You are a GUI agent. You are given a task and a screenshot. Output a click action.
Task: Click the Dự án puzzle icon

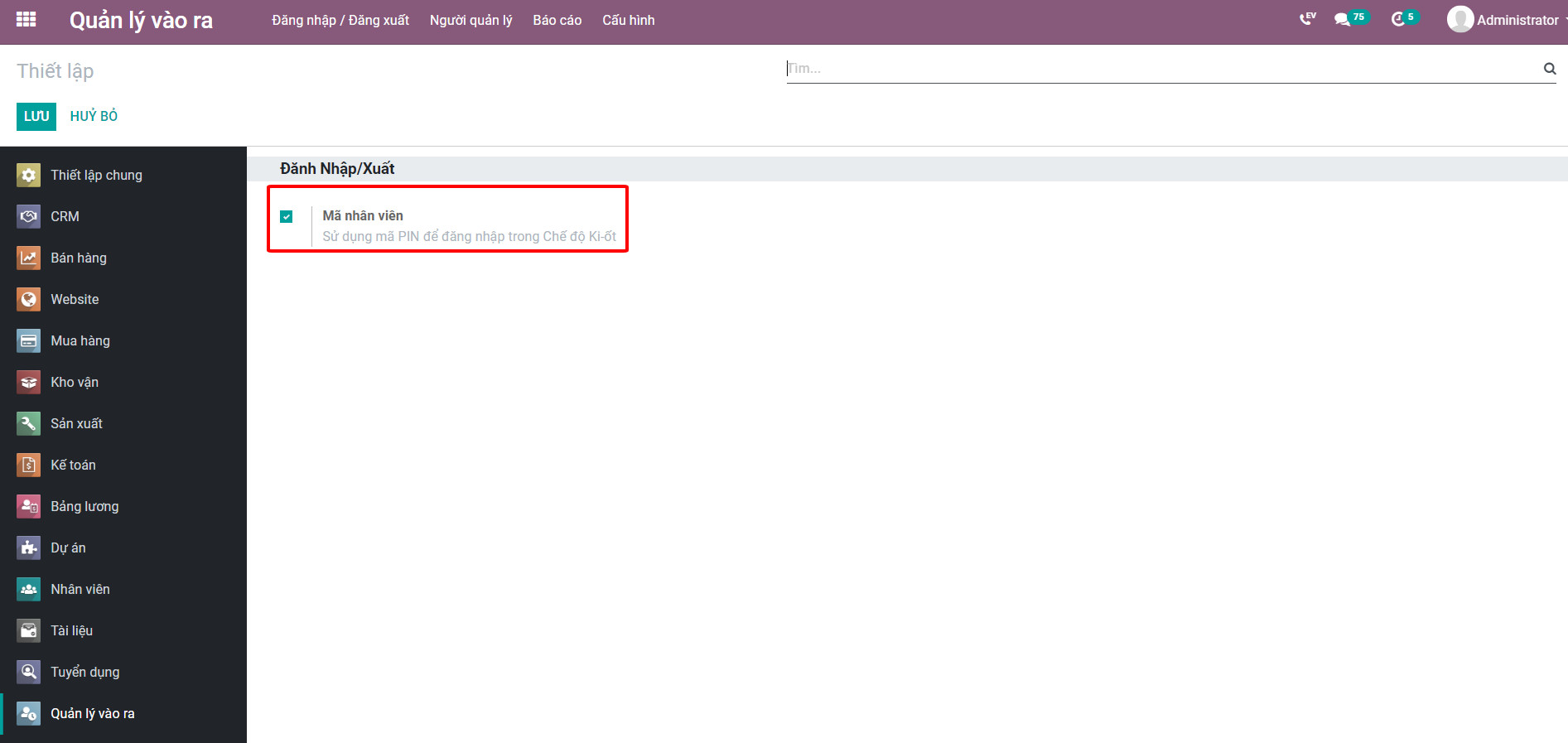pyautogui.click(x=28, y=548)
